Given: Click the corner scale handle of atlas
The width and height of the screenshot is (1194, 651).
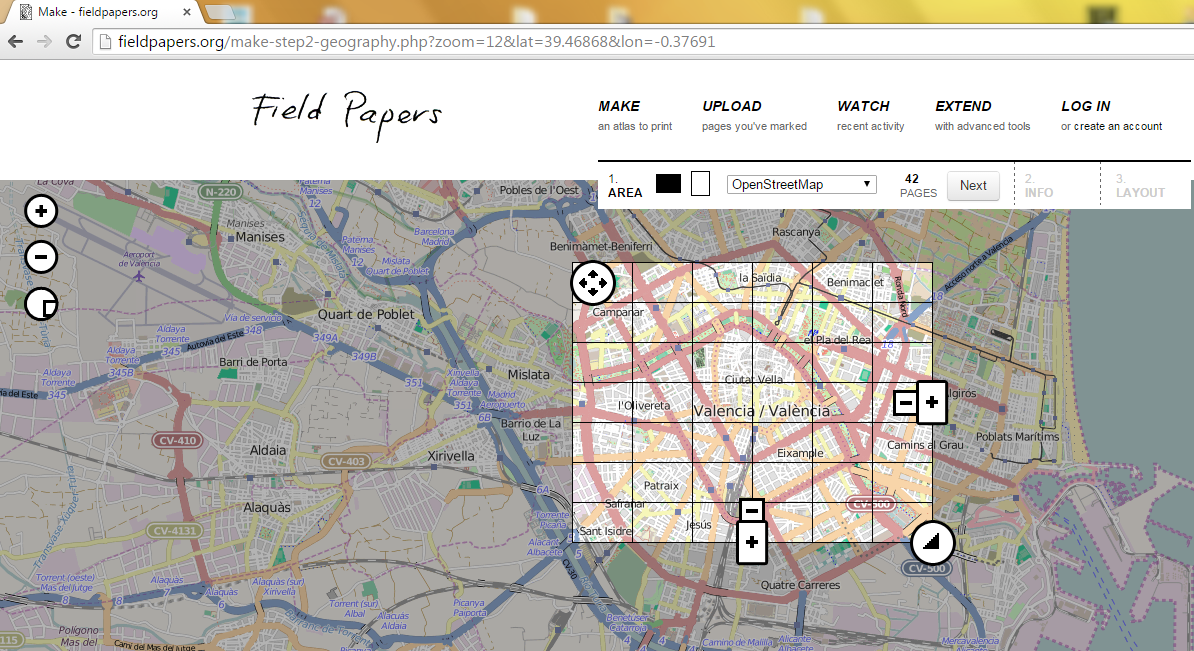Looking at the screenshot, I should pos(932,542).
